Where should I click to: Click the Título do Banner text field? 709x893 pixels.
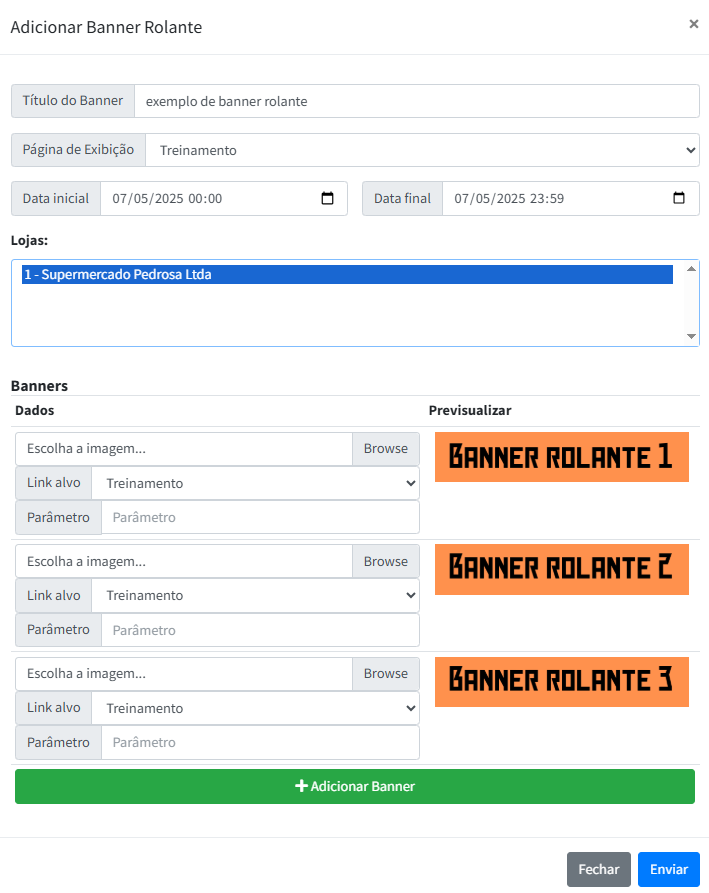[x=416, y=101]
